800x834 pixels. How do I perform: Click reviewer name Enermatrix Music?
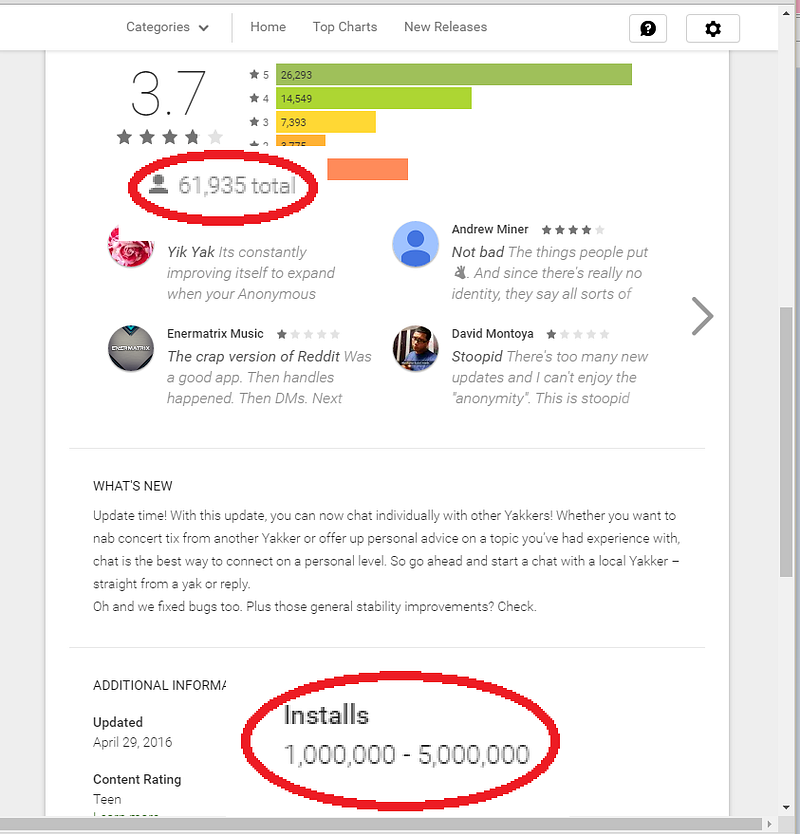[x=215, y=333]
